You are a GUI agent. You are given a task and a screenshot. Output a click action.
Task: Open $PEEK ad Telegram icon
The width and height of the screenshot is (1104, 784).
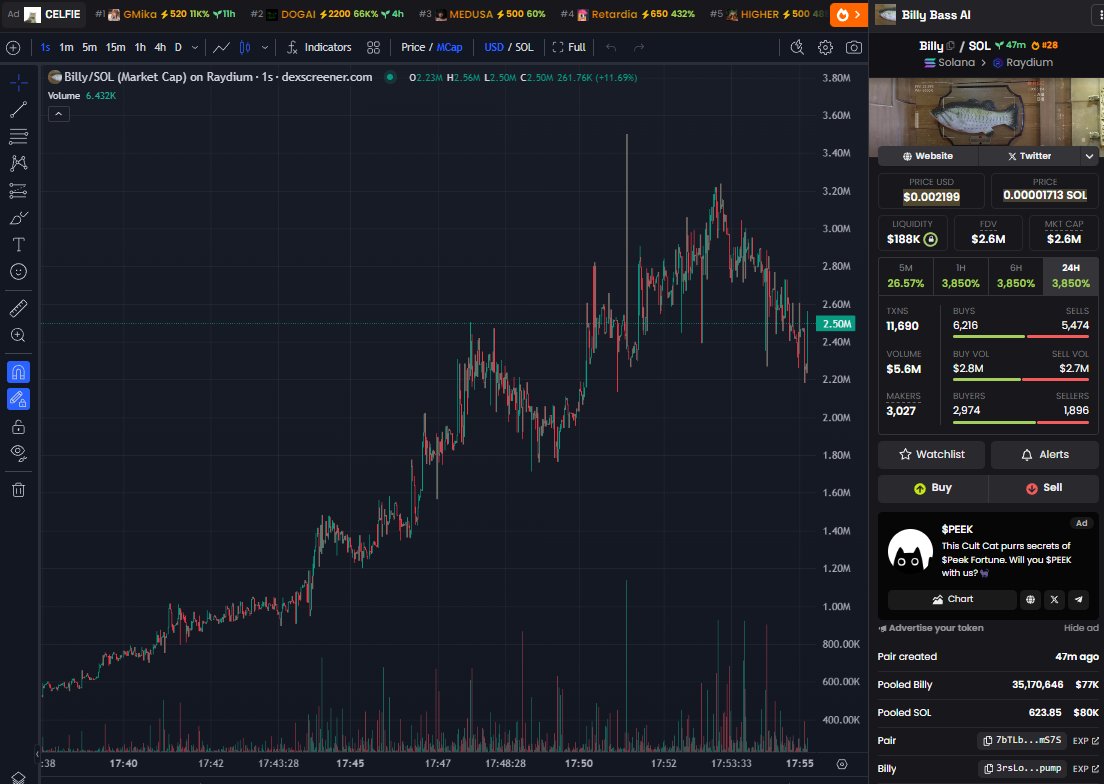(1079, 600)
